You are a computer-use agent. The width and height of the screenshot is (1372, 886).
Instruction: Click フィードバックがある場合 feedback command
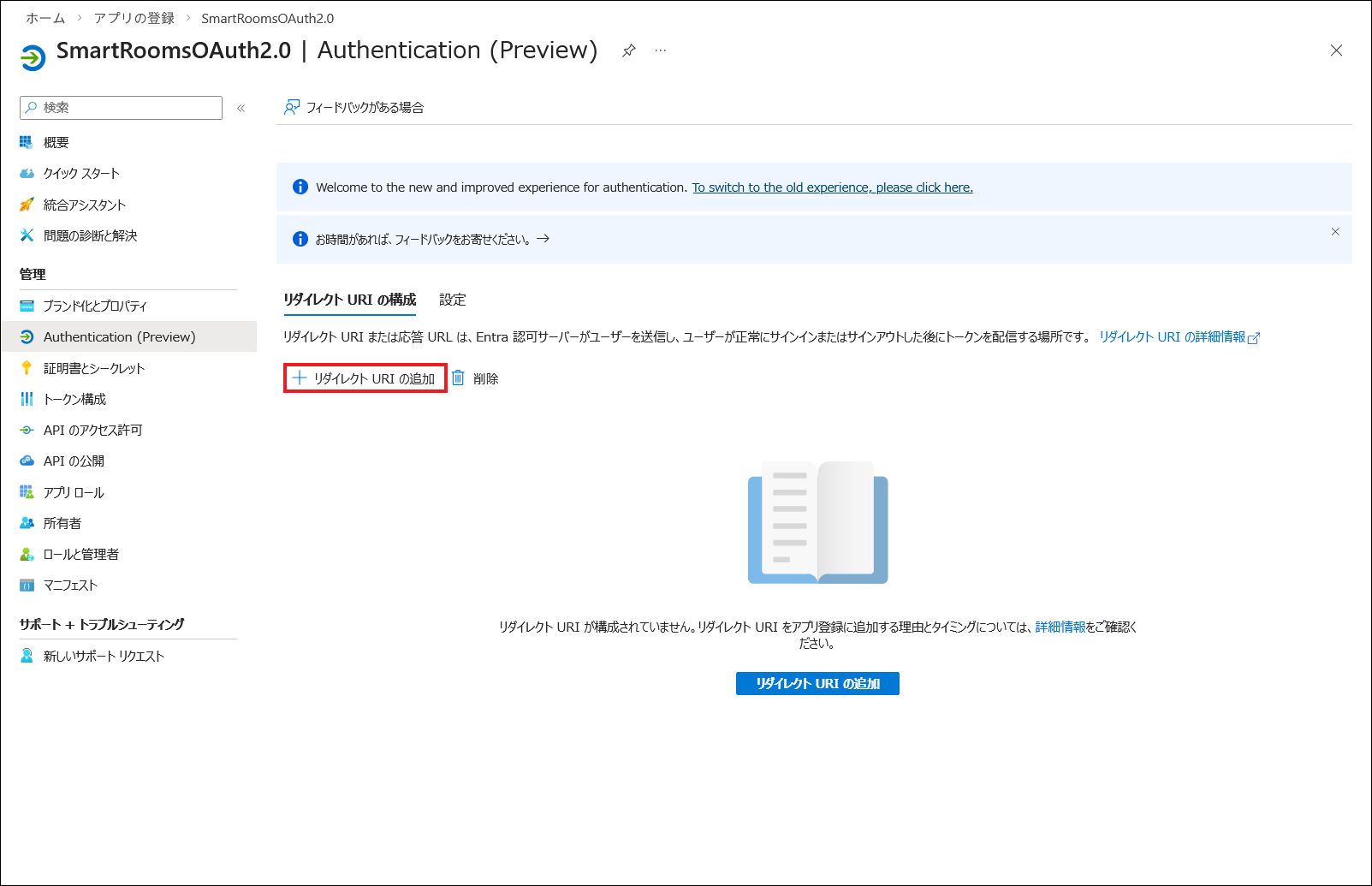(x=354, y=108)
